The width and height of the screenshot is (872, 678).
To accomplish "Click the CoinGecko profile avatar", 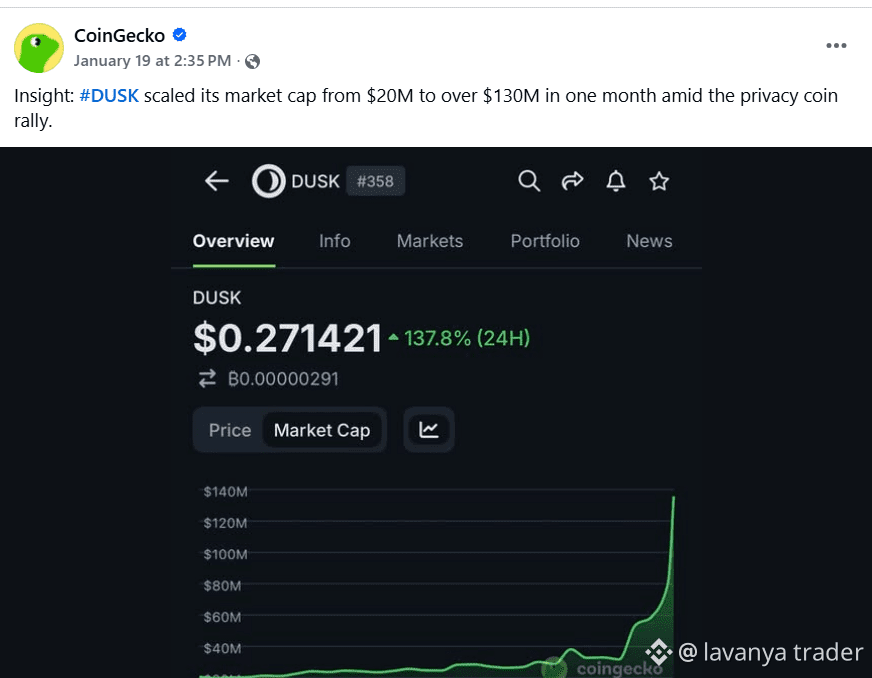I will pos(39,48).
